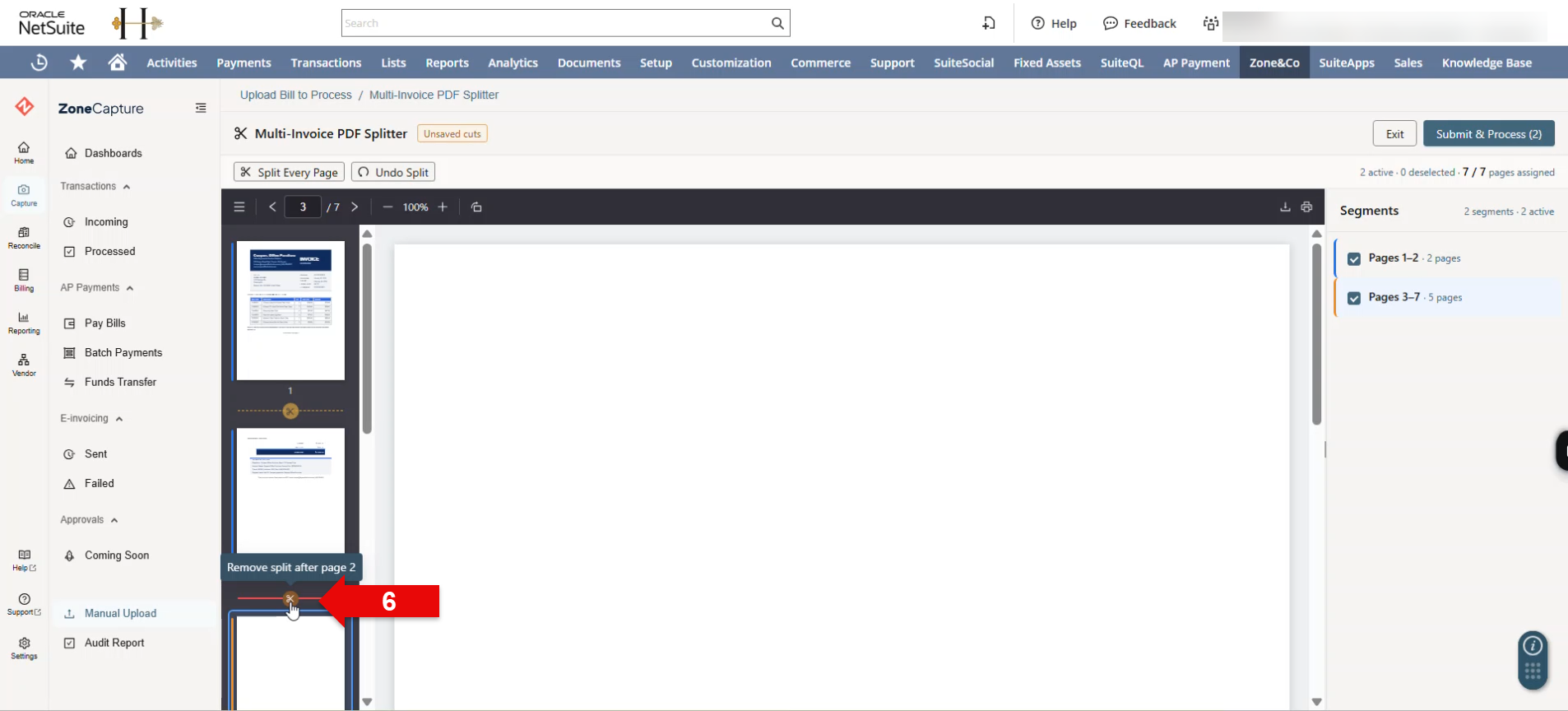The image size is (1568, 711).
Task: Open the Knowledge Base menu
Action: coord(1487,63)
